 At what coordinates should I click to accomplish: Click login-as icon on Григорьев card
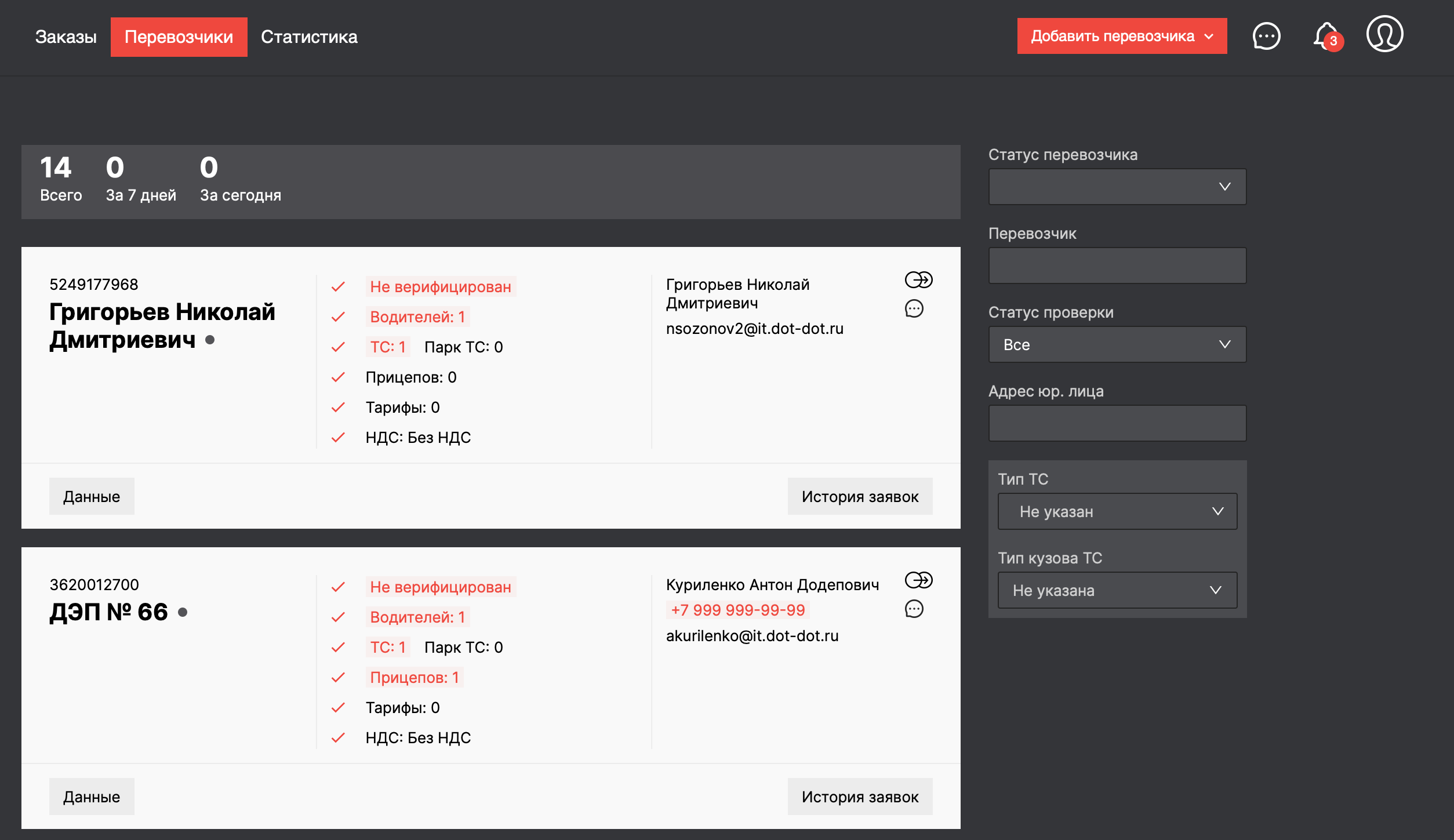pos(918,280)
